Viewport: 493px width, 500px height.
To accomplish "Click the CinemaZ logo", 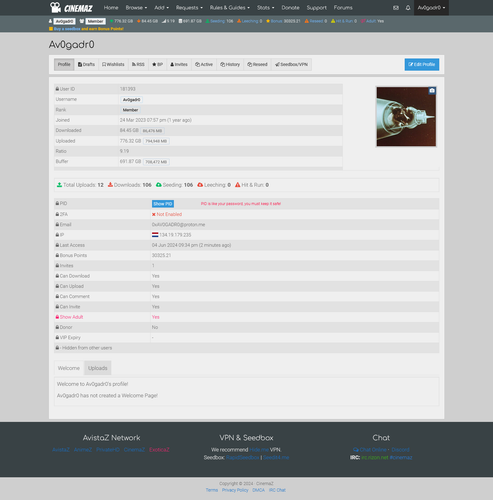I will click(x=71, y=7).
